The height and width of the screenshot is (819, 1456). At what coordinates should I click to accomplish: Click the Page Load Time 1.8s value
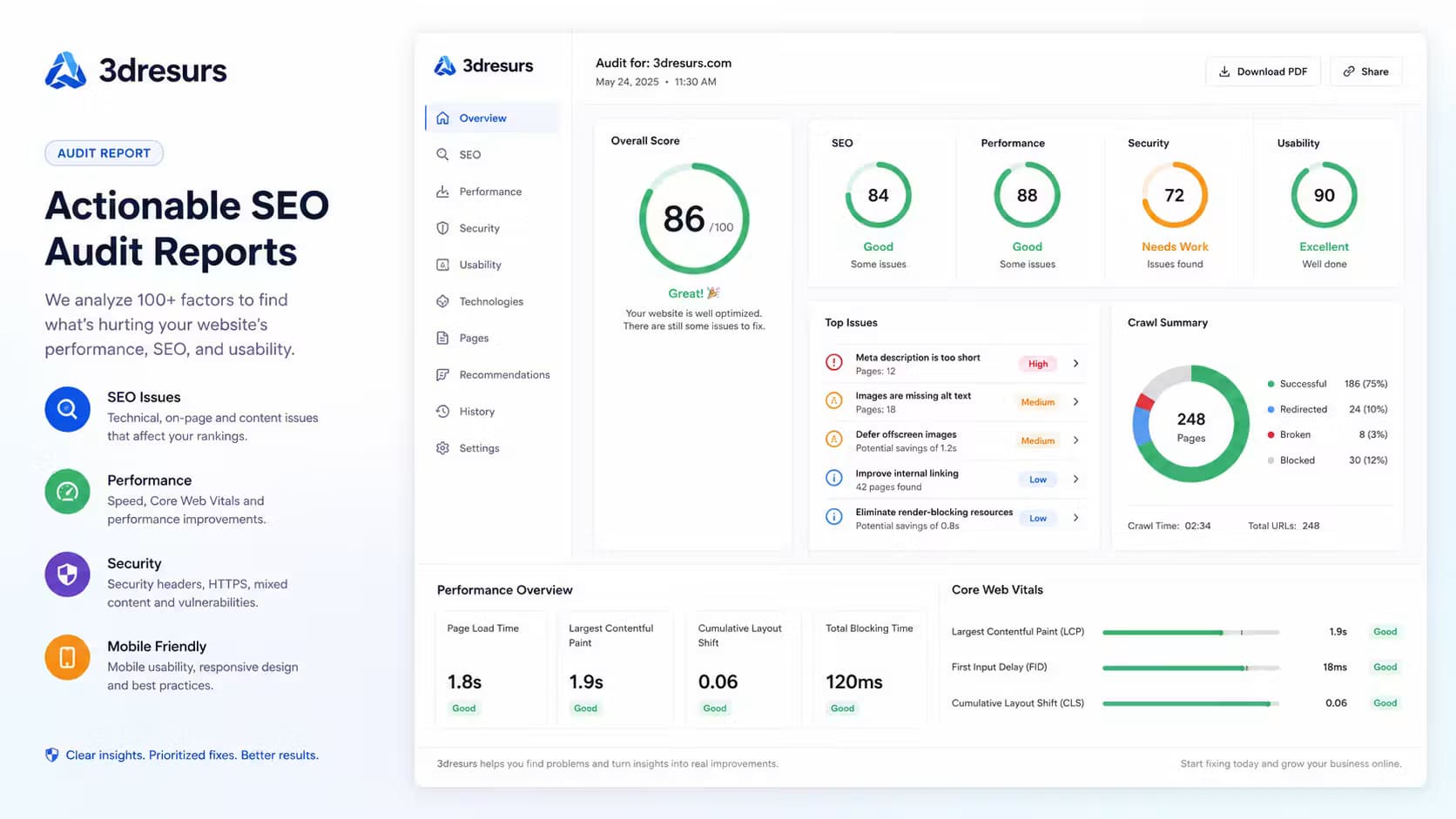tap(464, 682)
